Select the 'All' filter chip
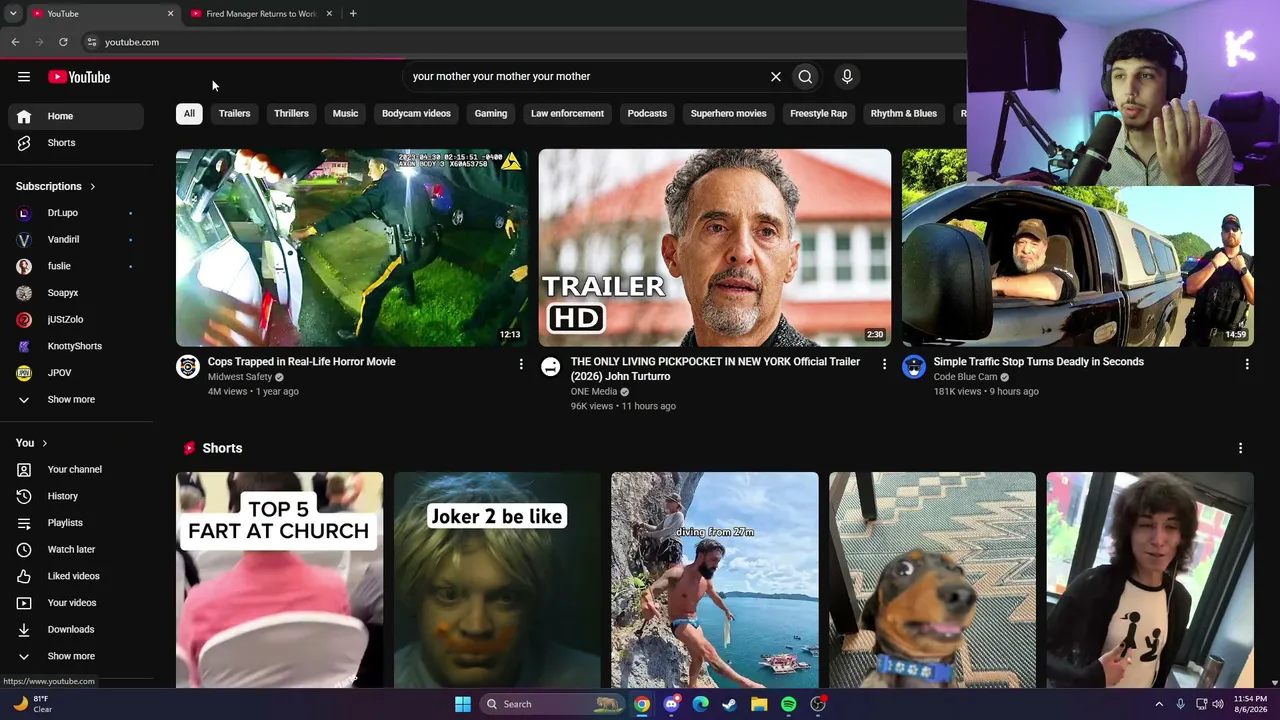The width and height of the screenshot is (1280, 720). [x=189, y=114]
